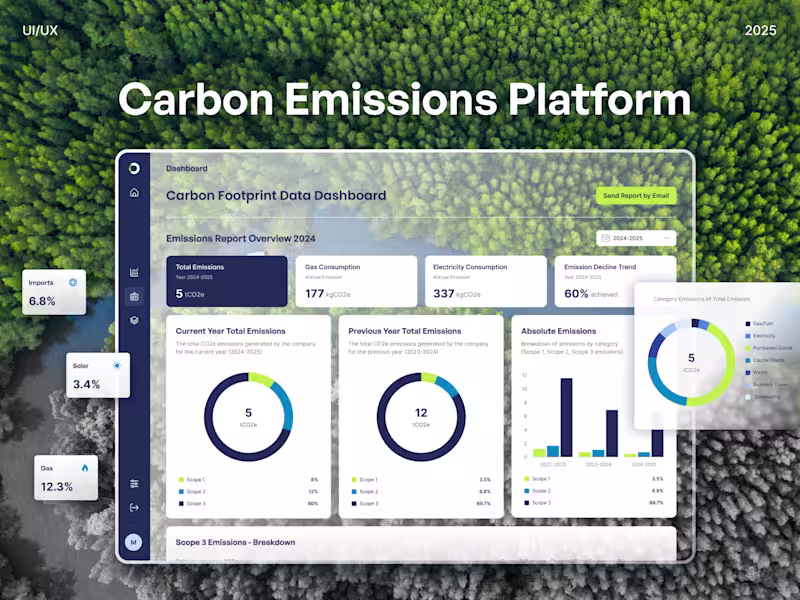Click Scope 2 swatch in Previous Year legend
The width and height of the screenshot is (800, 600).
[354, 492]
